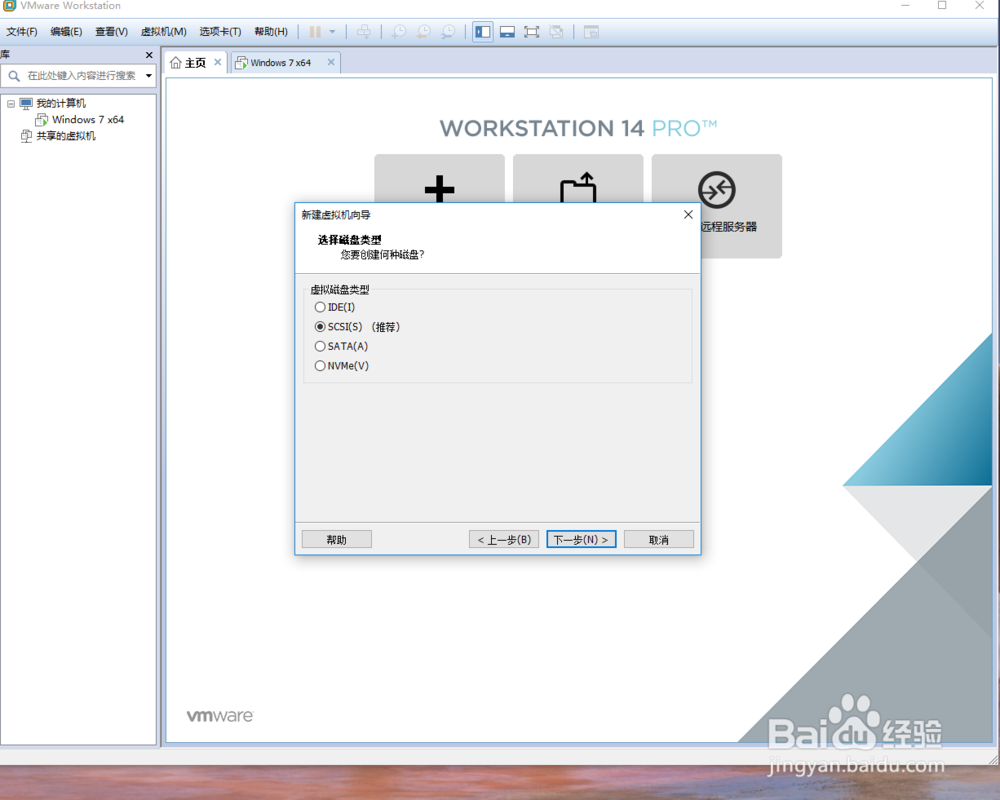Open the 帮助(H) menu
The width and height of the screenshot is (1000, 800).
[271, 32]
